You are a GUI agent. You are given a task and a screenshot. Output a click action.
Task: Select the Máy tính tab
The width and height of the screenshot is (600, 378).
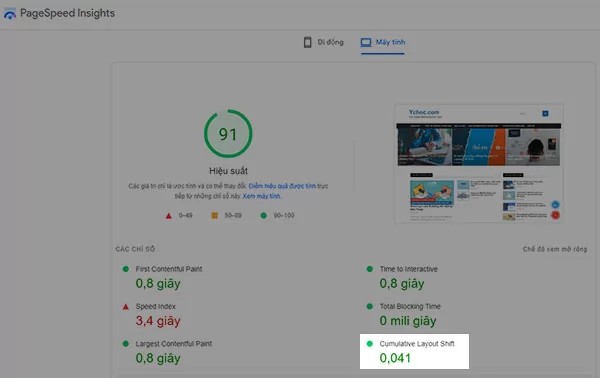click(x=383, y=42)
